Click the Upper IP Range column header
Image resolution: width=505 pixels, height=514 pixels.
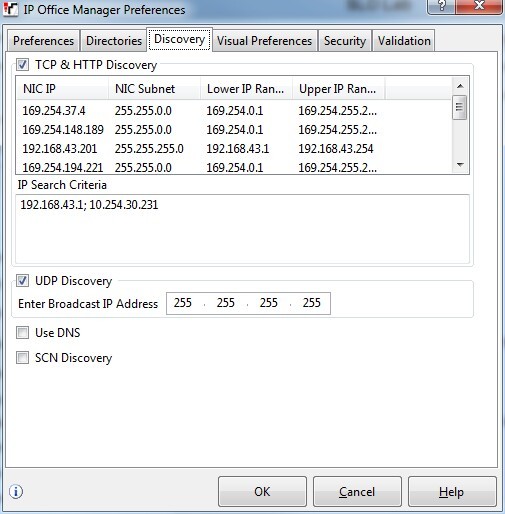click(x=338, y=89)
